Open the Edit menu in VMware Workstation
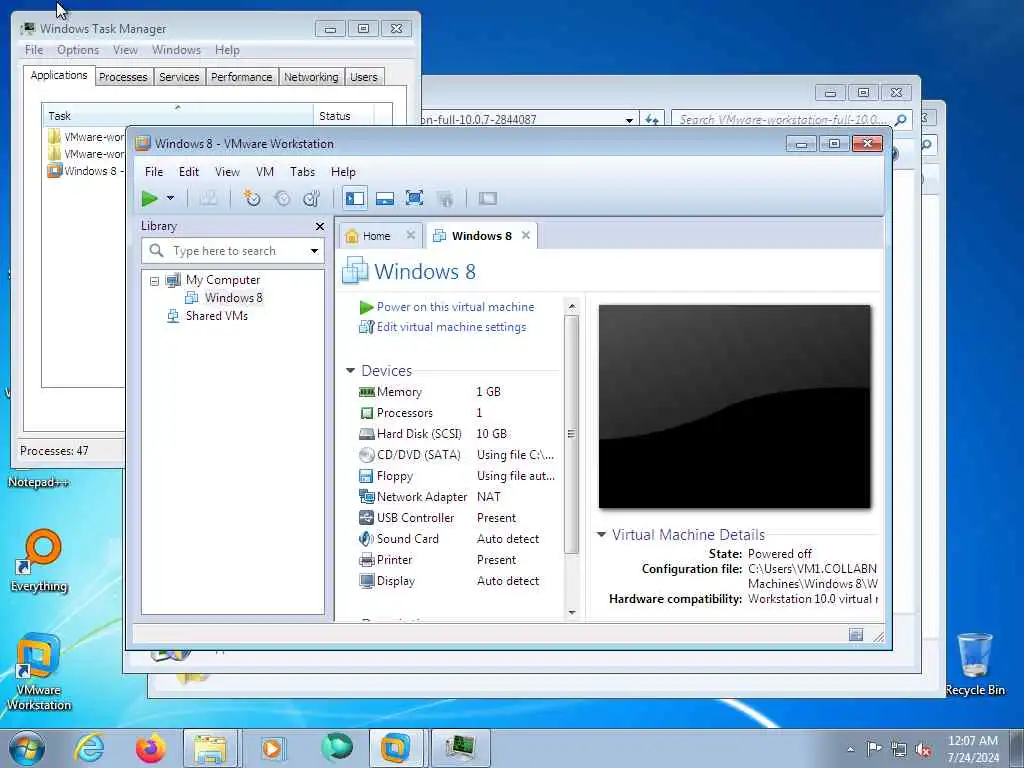 pyautogui.click(x=189, y=172)
